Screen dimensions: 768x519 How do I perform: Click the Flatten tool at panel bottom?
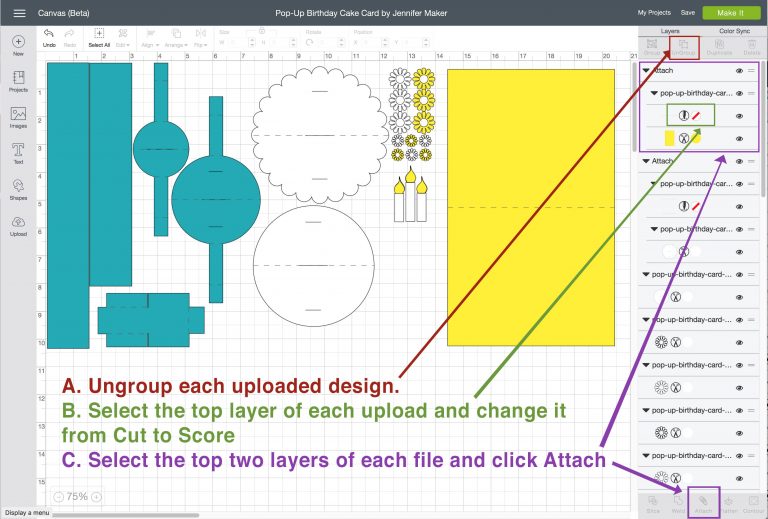click(x=729, y=504)
